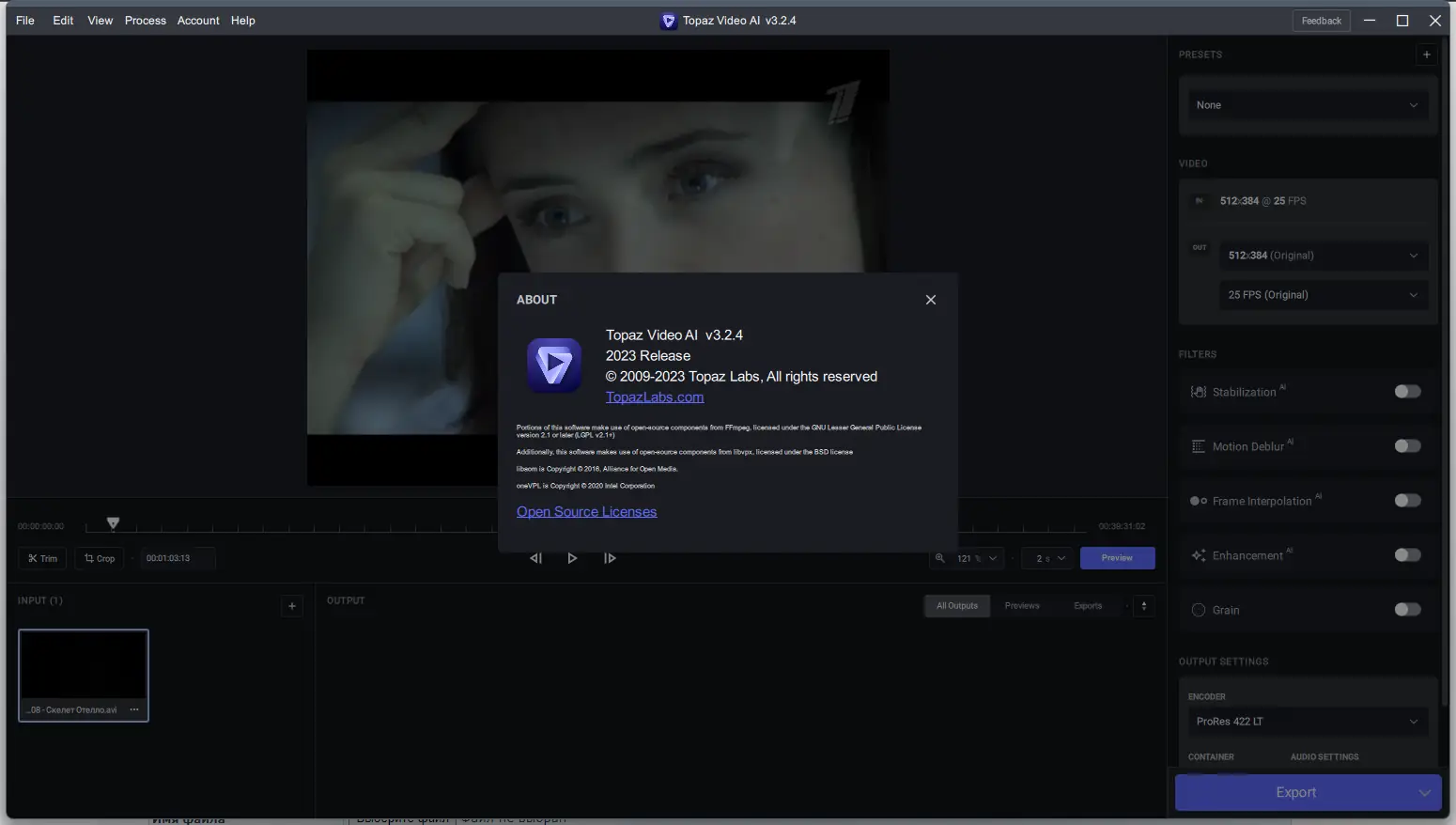Switch to the Exports tab
The height and width of the screenshot is (825, 1456).
coord(1088,606)
